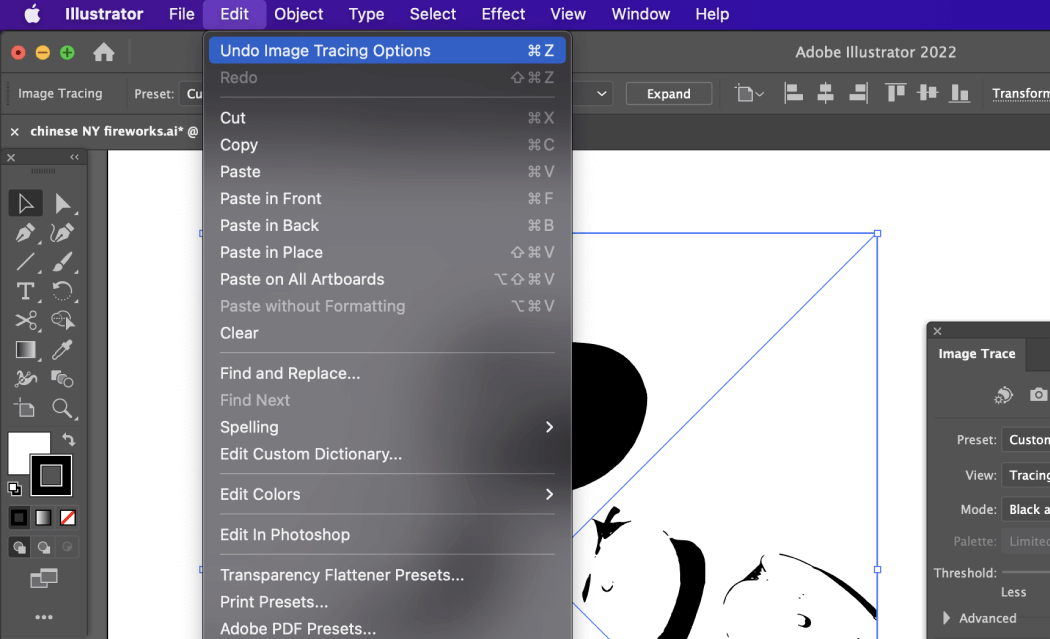Screen dimensions: 1050x639
Task: Choose Paste on All Artboards
Action: pyautogui.click(x=387, y=279)
